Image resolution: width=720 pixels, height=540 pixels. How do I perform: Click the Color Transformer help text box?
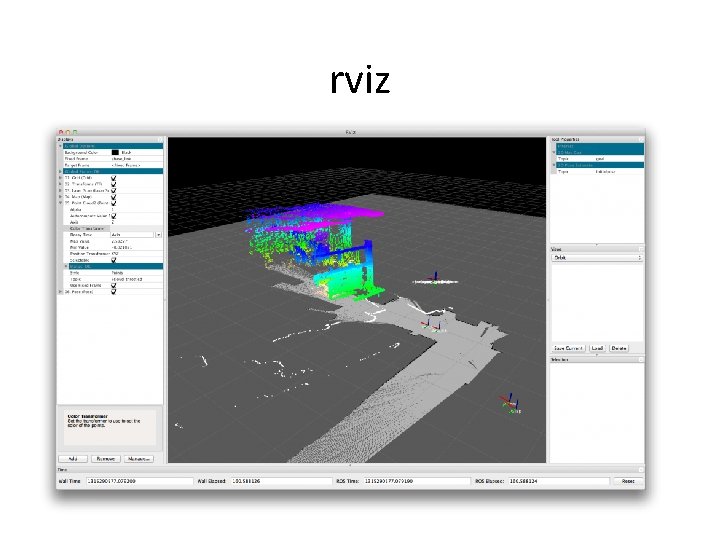(110, 427)
